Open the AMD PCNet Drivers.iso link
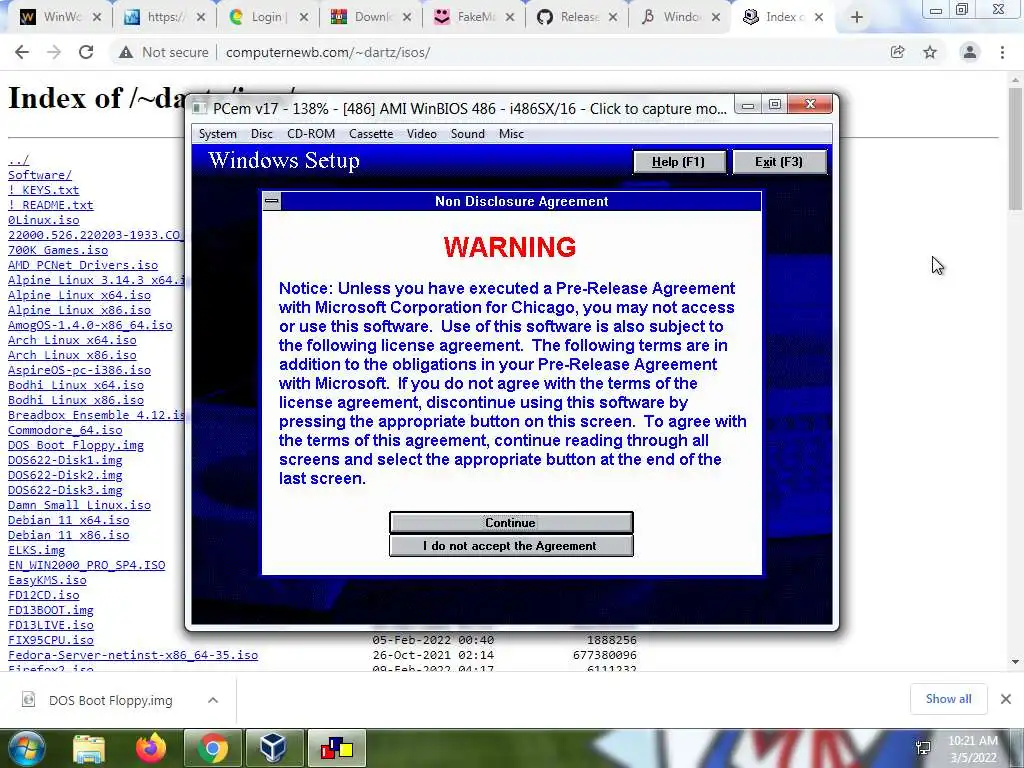This screenshot has width=1024, height=768. point(83,265)
